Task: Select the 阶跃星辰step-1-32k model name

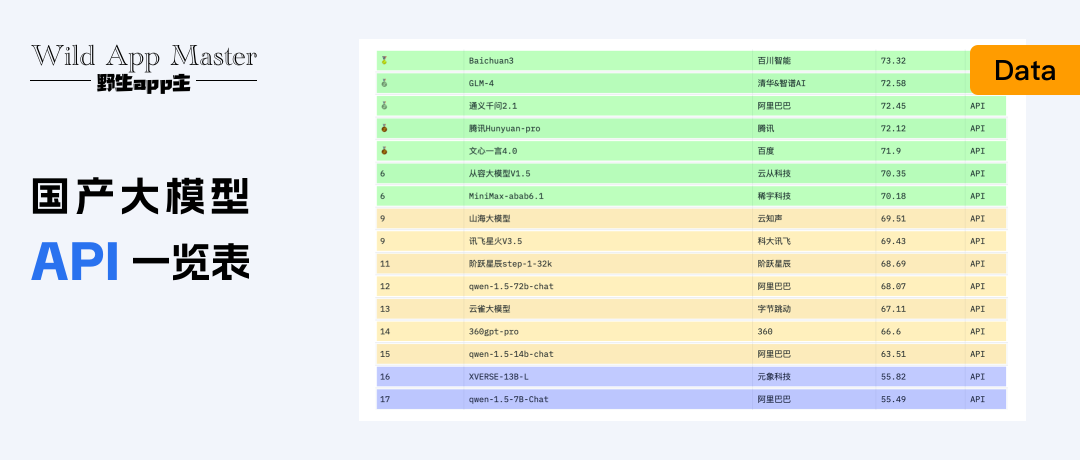Action: pos(511,264)
